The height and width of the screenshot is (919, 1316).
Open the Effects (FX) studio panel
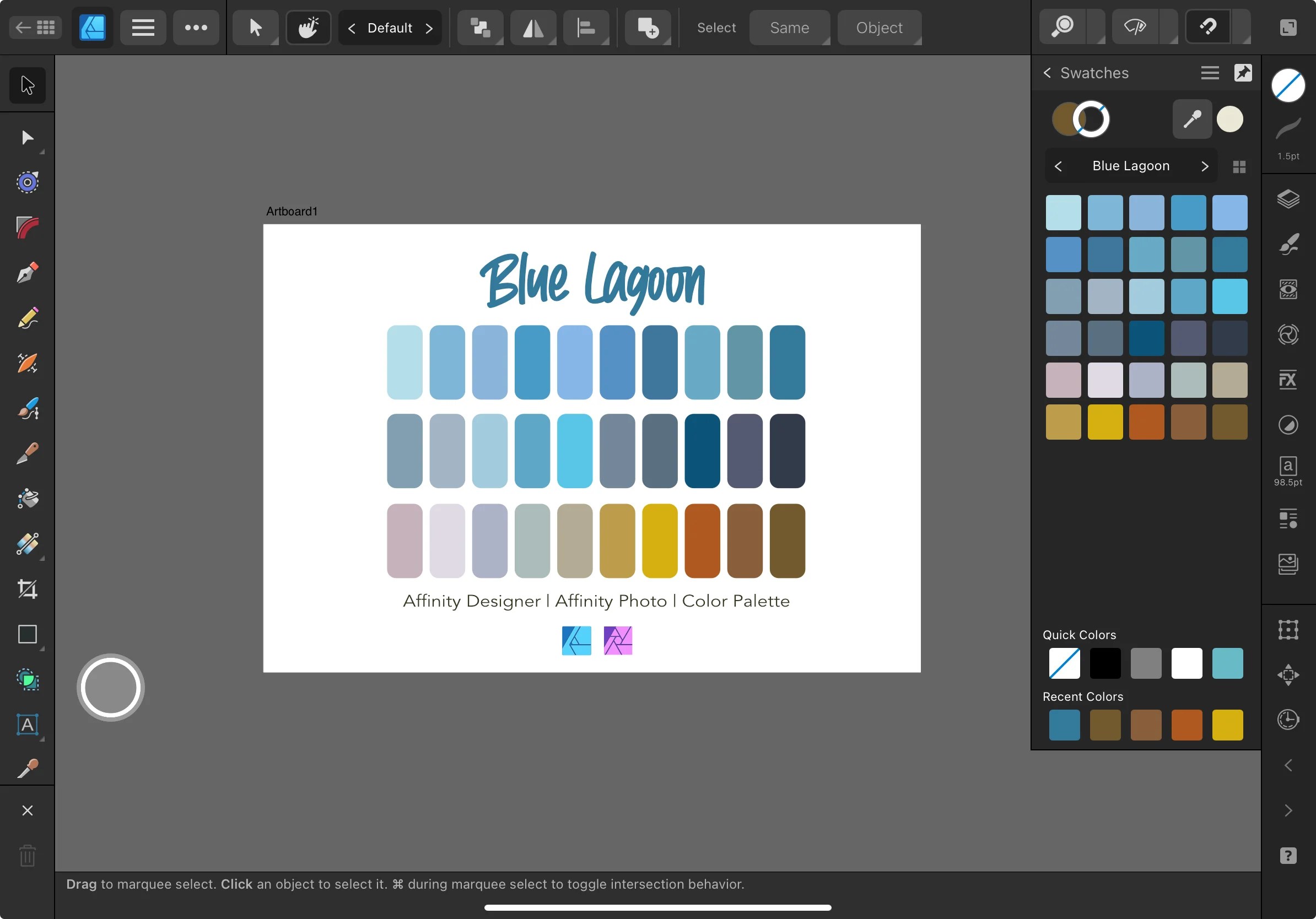click(x=1288, y=379)
